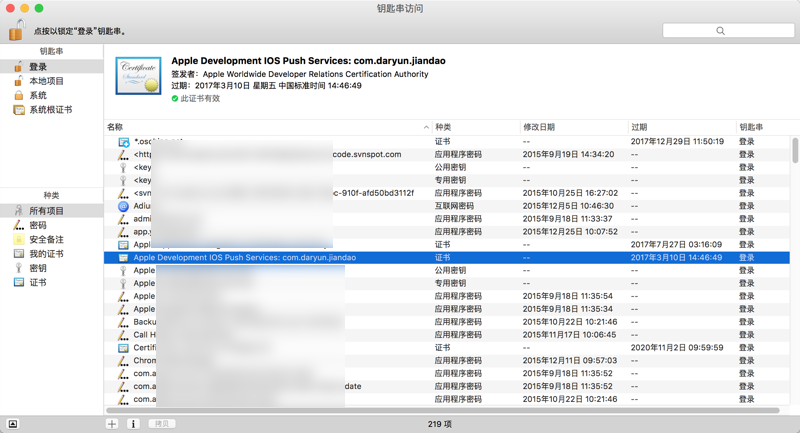800x433 pixels.
Task: Filter by 密码 category
Action: point(51,225)
